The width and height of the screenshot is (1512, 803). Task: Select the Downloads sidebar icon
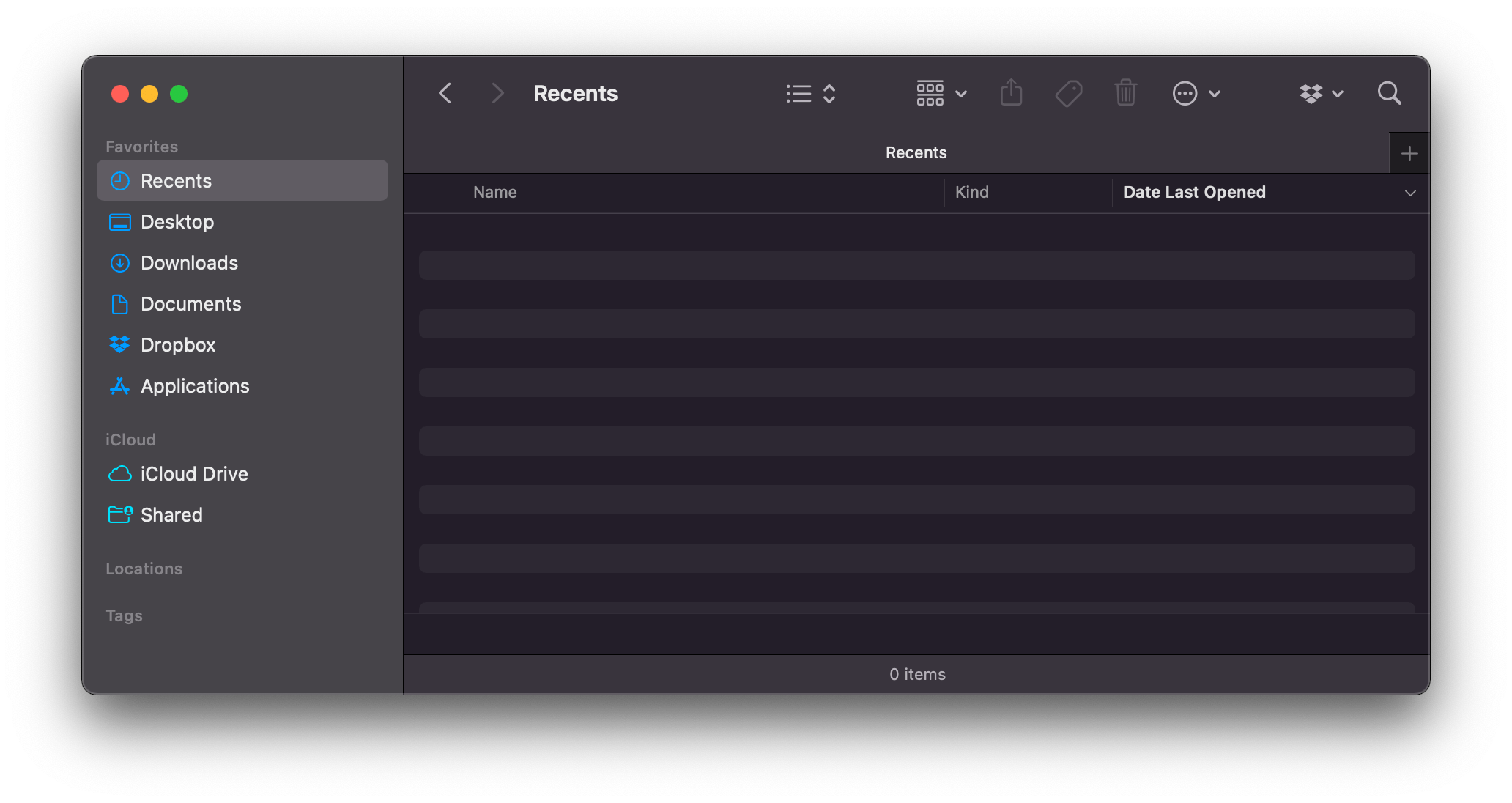point(119,262)
